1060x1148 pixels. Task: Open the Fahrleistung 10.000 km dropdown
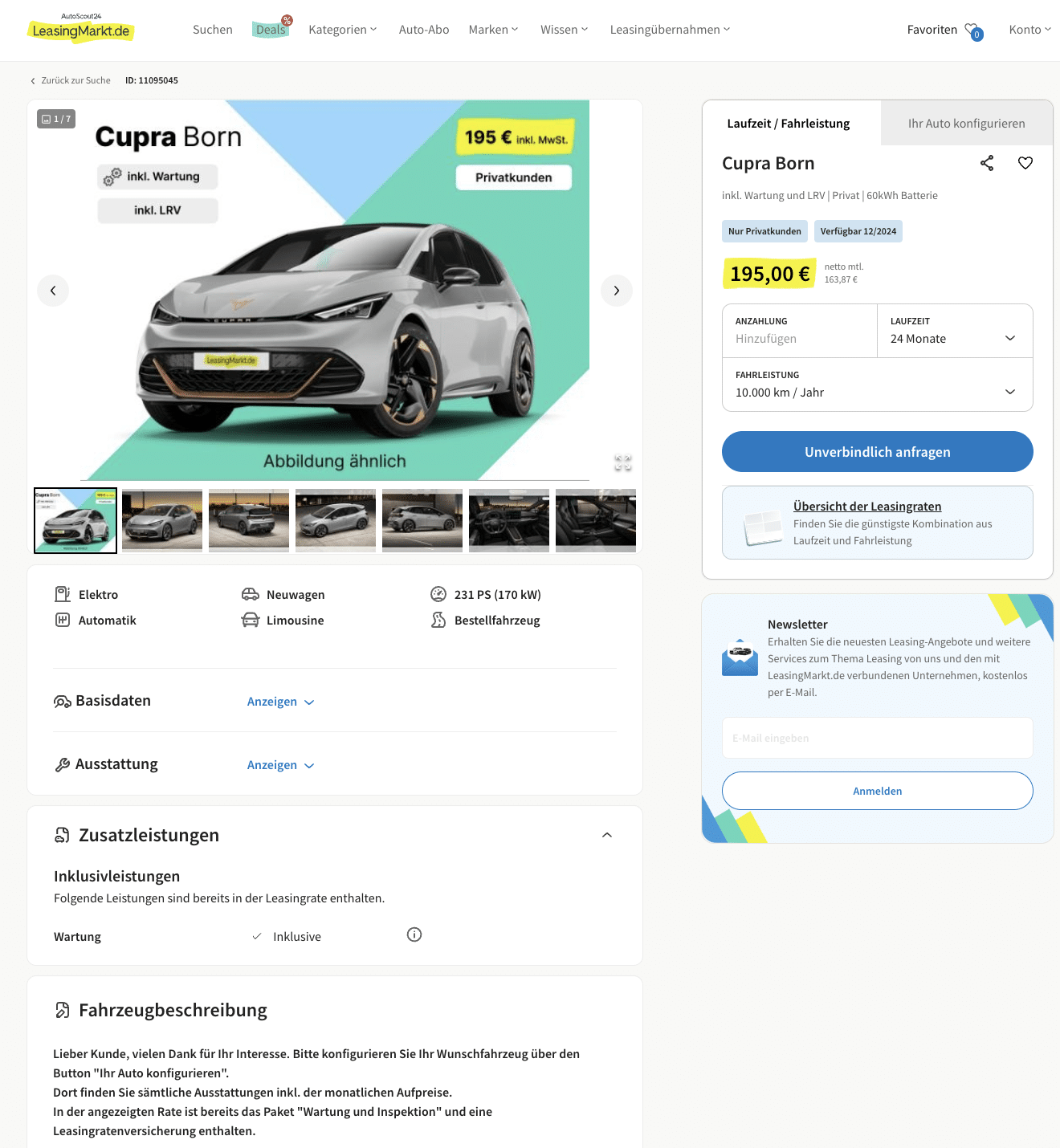point(878,385)
